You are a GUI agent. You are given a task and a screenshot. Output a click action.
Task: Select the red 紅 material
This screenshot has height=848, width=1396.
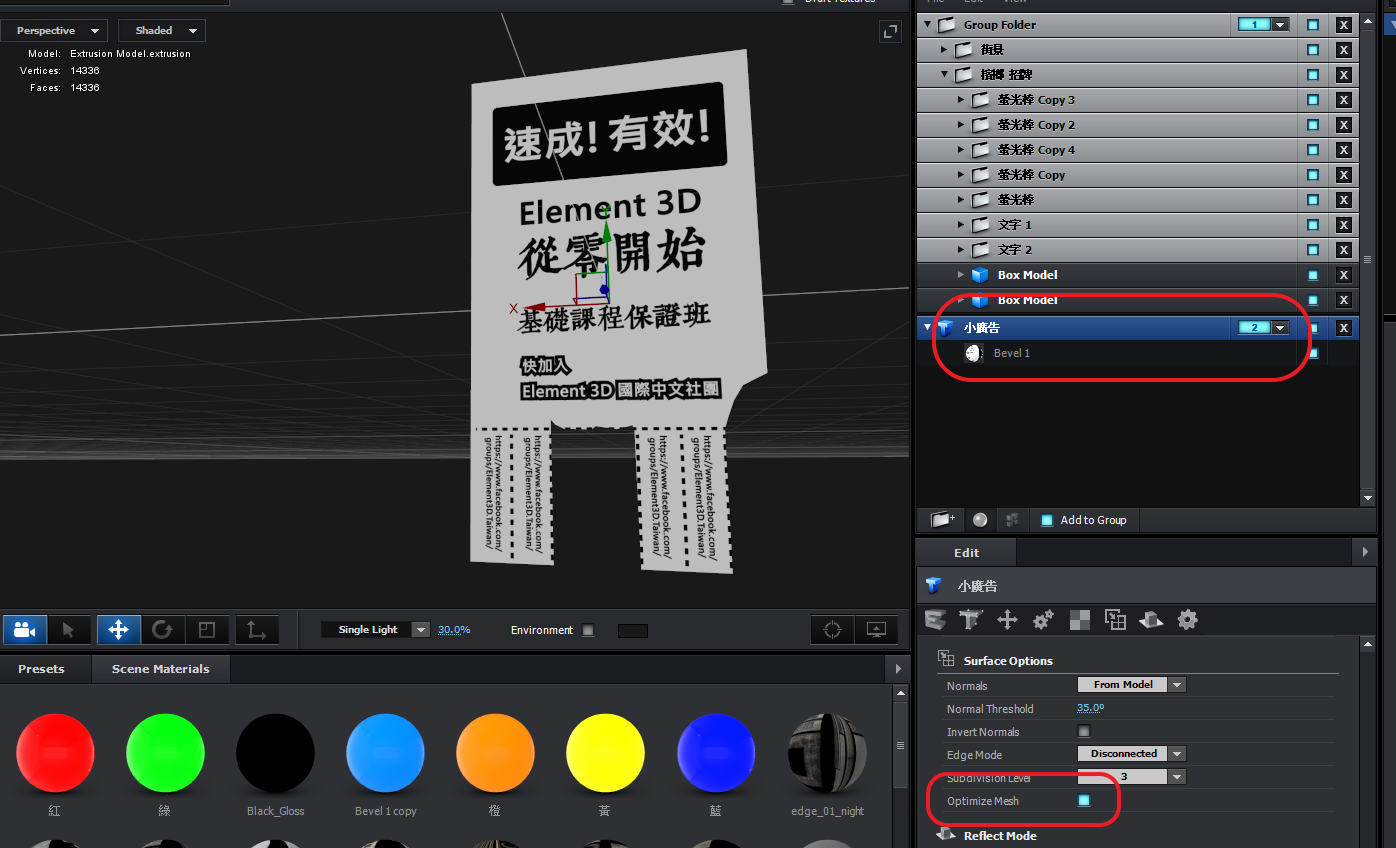55,754
